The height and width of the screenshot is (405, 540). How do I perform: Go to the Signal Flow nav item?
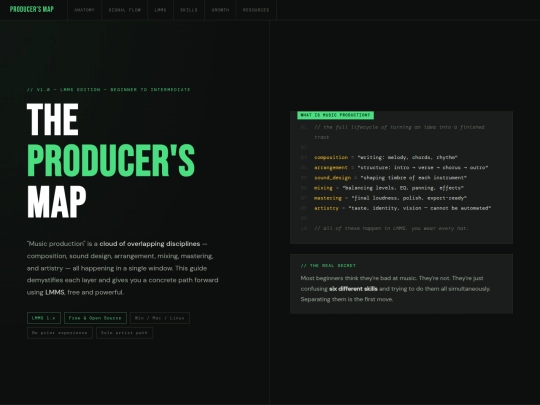(x=125, y=10)
